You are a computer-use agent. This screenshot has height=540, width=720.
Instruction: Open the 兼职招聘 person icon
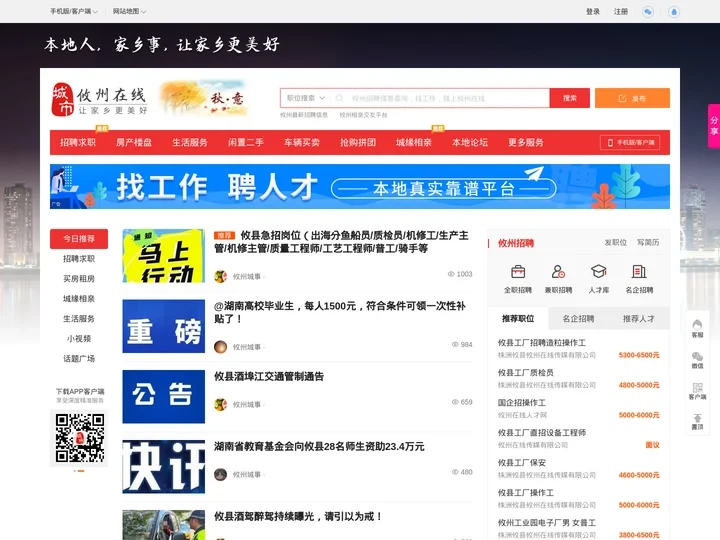(x=558, y=272)
